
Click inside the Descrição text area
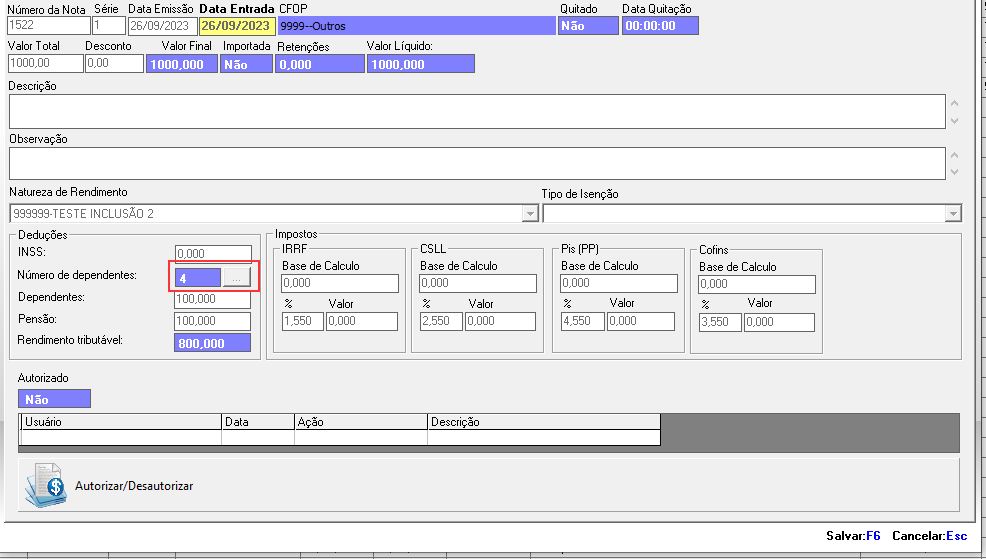click(477, 111)
